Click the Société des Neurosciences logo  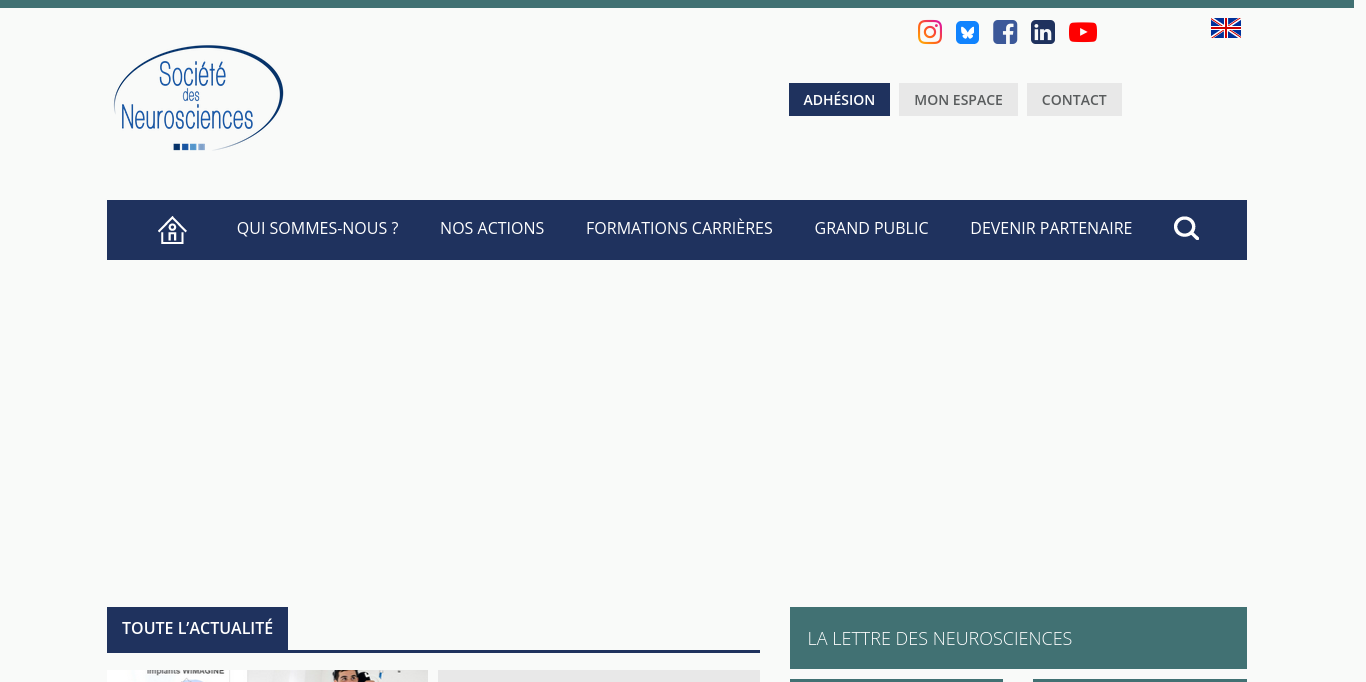(198, 98)
